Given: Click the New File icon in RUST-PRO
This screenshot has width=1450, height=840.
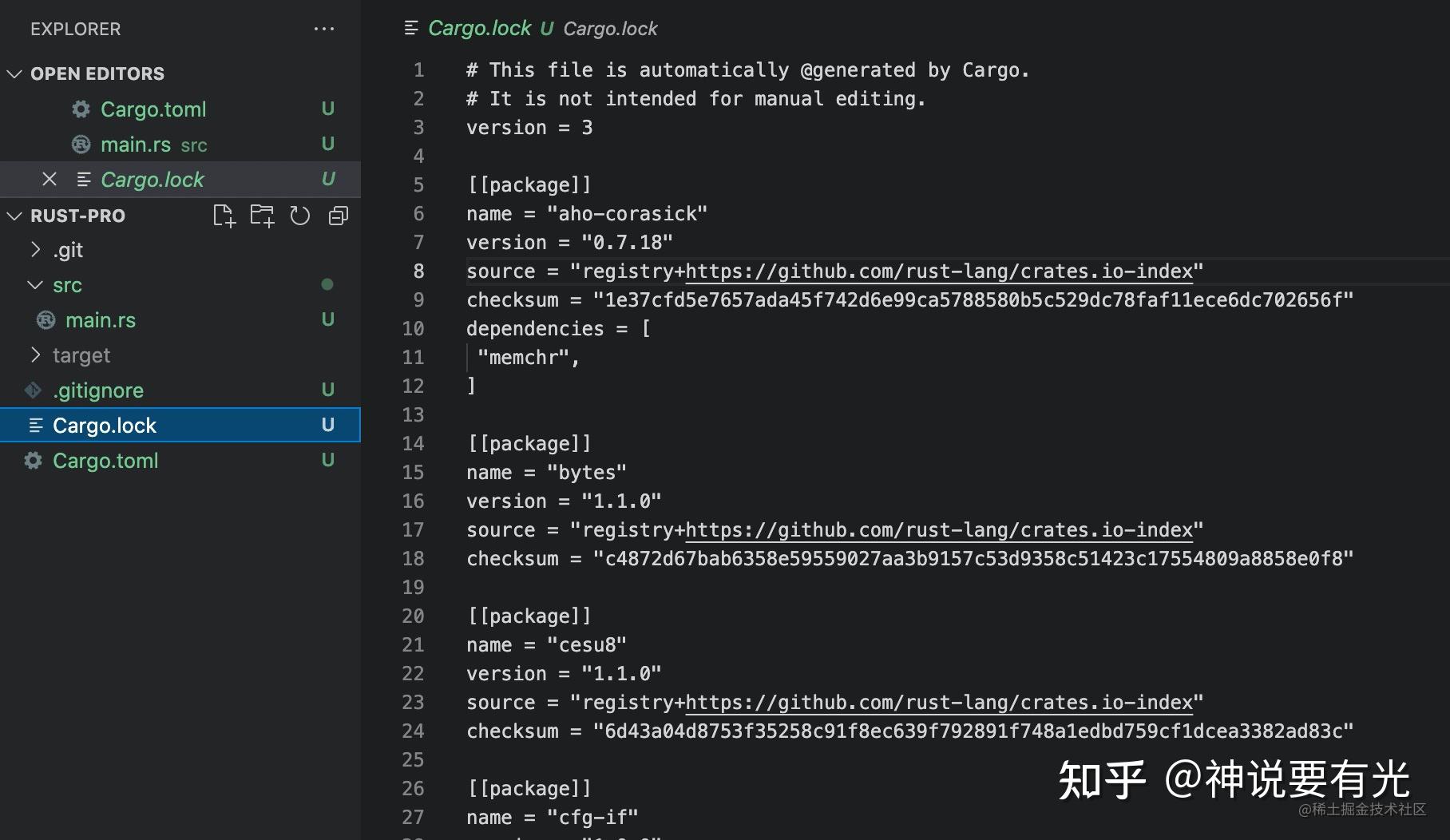Looking at the screenshot, I should click(x=224, y=215).
